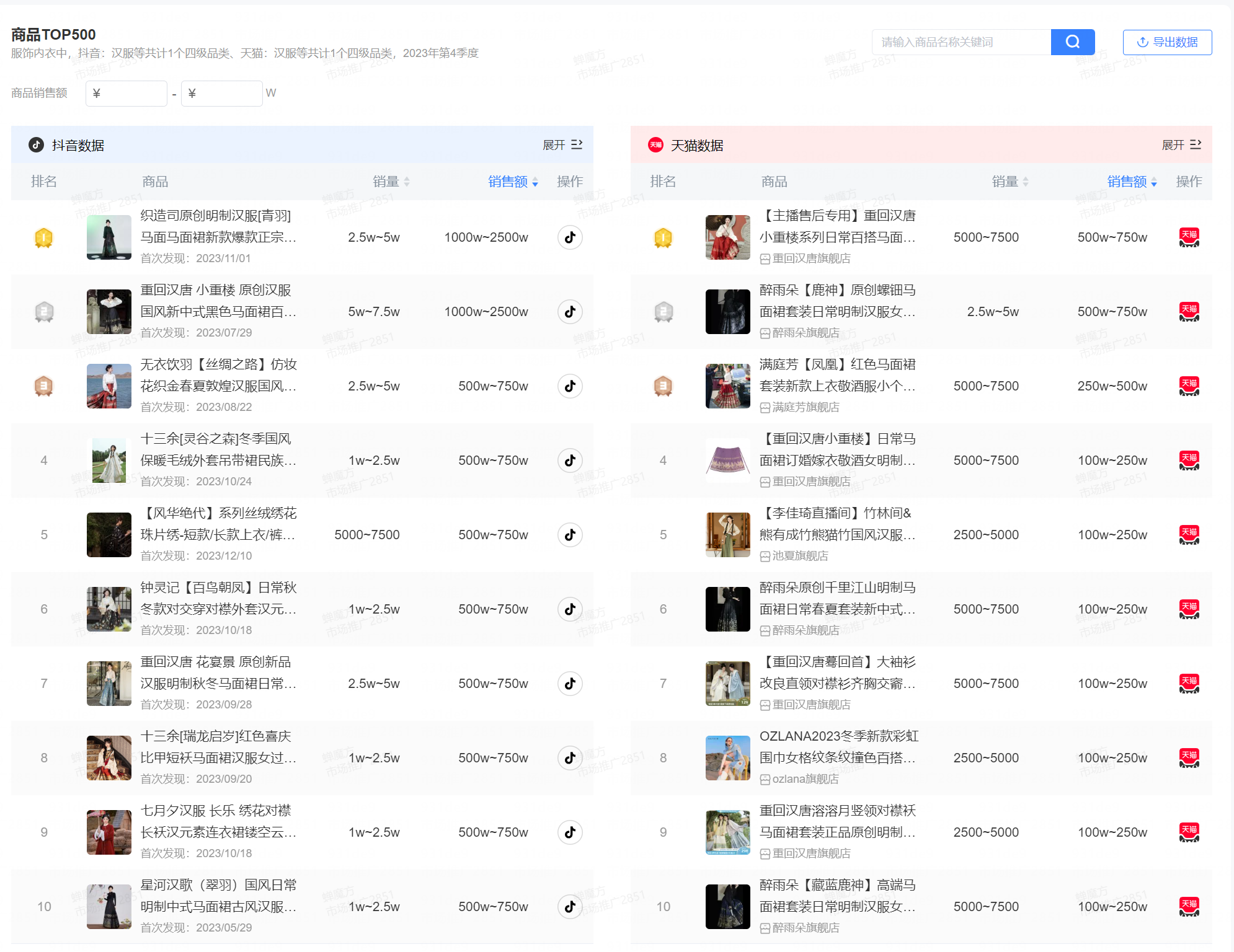Image resolution: width=1234 pixels, height=952 pixels.
Task: Open Tmall icon for 【主播售后专用】重回汉唐 row
Action: click(1189, 237)
